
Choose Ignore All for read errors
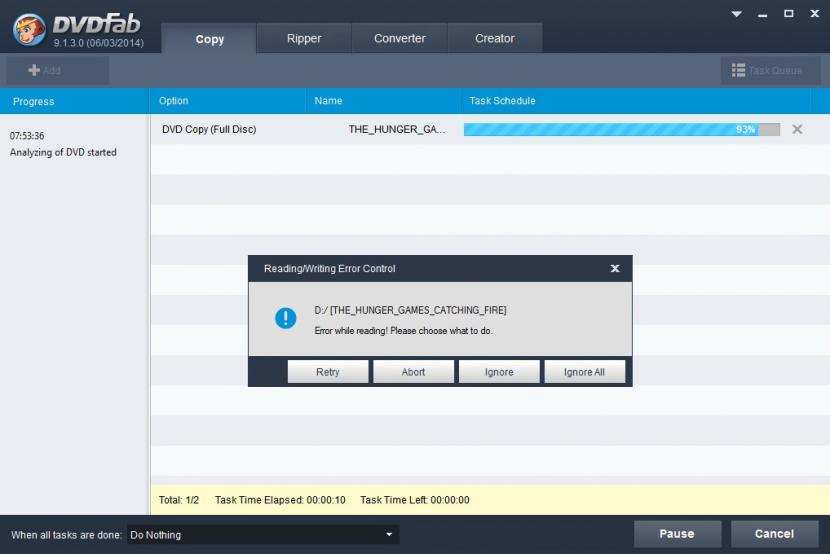tap(584, 372)
